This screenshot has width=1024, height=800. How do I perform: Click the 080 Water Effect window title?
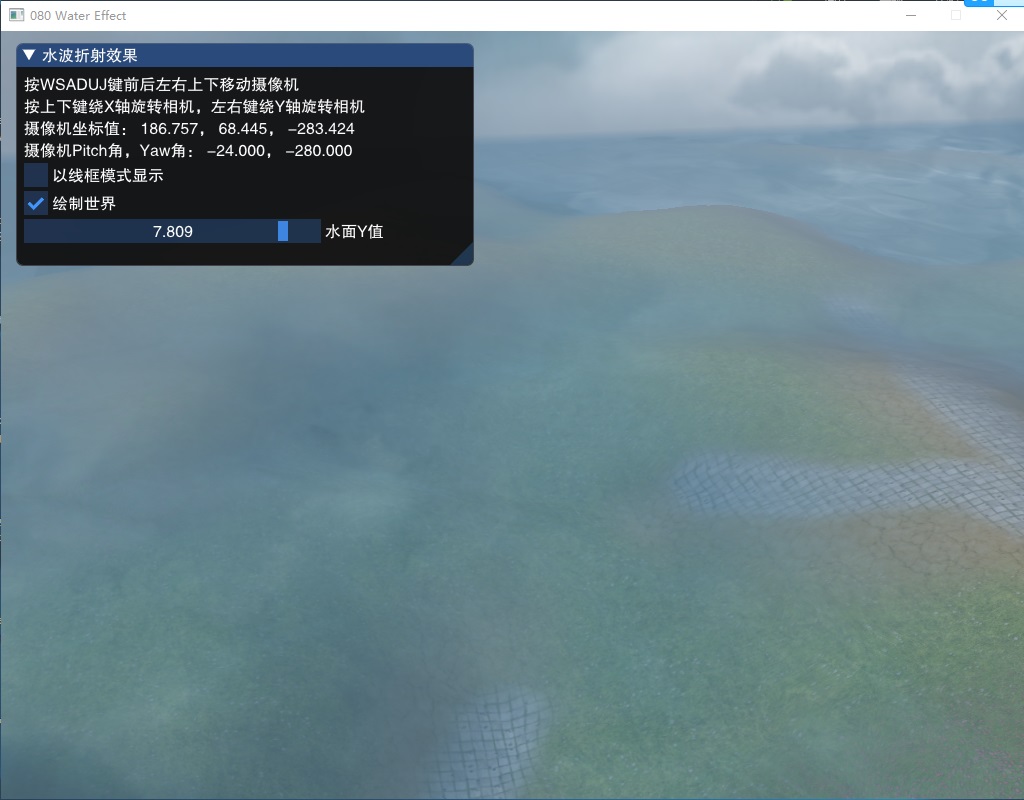(78, 16)
